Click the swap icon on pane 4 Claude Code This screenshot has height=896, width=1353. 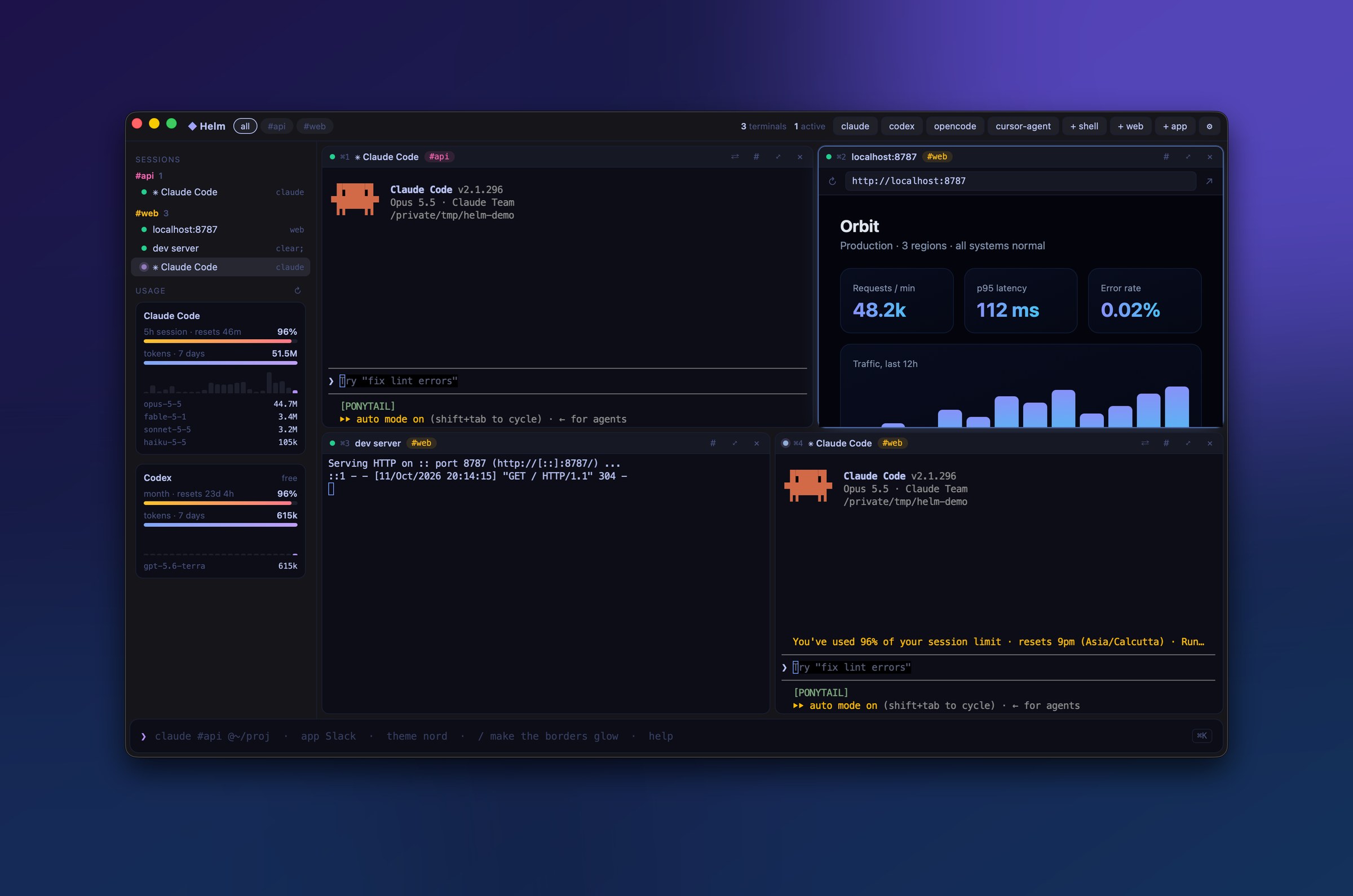pyautogui.click(x=1144, y=443)
